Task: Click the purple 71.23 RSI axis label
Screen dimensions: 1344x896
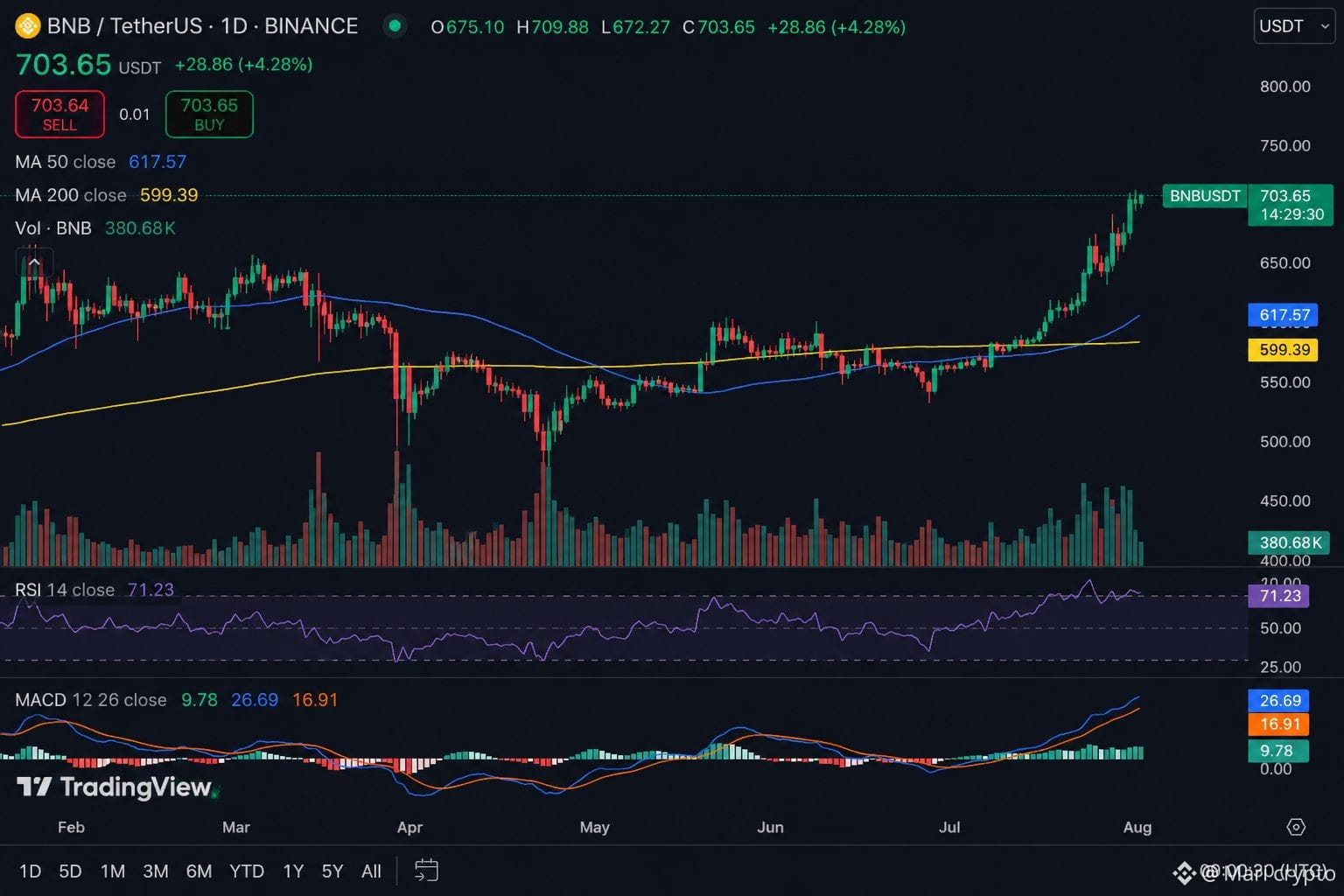Action: pos(1280,596)
